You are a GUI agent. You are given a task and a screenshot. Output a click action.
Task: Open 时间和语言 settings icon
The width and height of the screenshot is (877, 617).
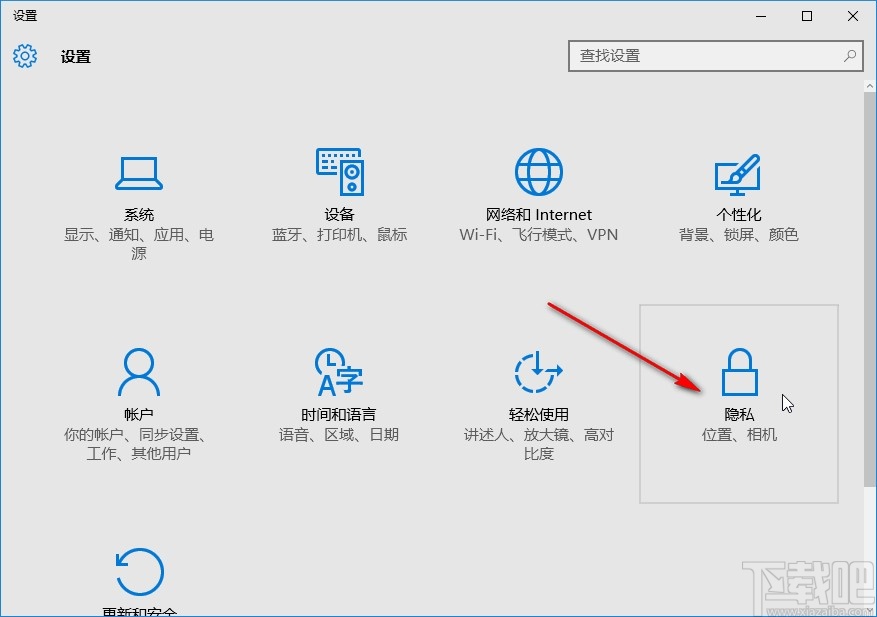[x=337, y=372]
